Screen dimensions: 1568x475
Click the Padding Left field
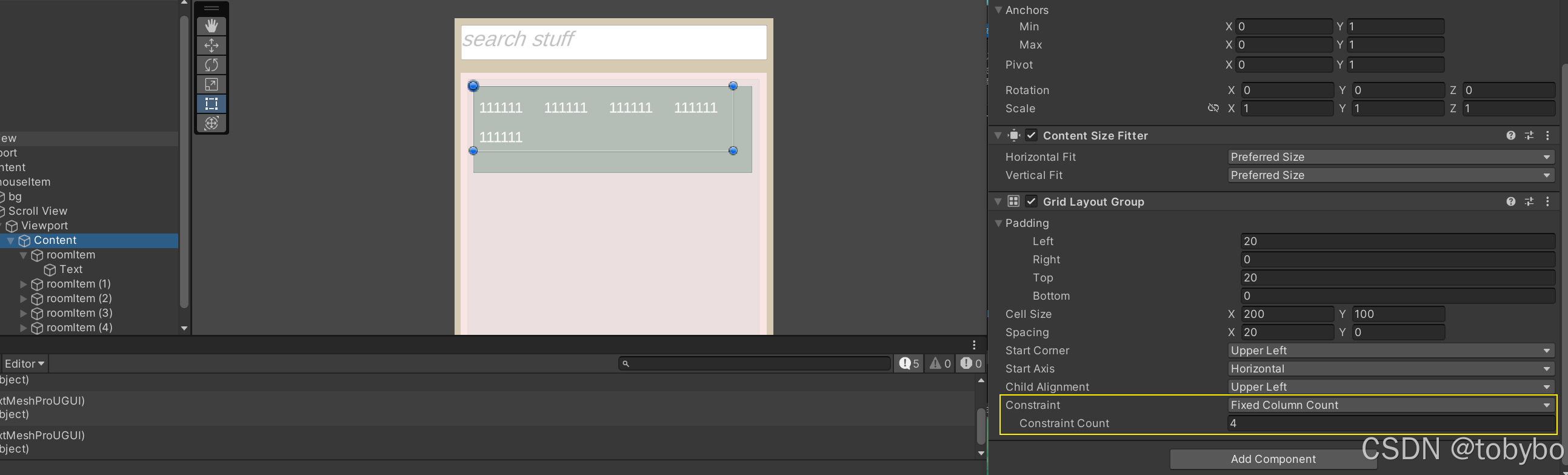(1398, 242)
